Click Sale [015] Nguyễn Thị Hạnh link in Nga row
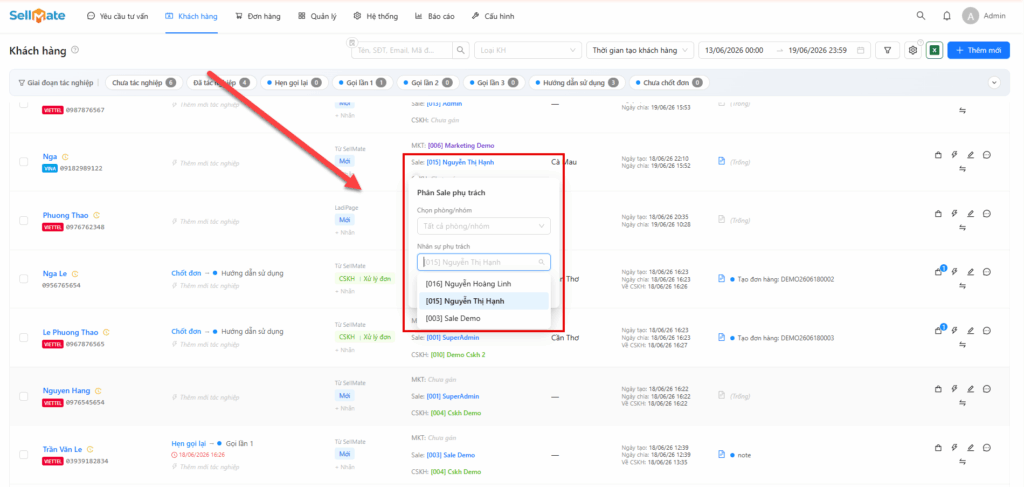 (x=462, y=162)
